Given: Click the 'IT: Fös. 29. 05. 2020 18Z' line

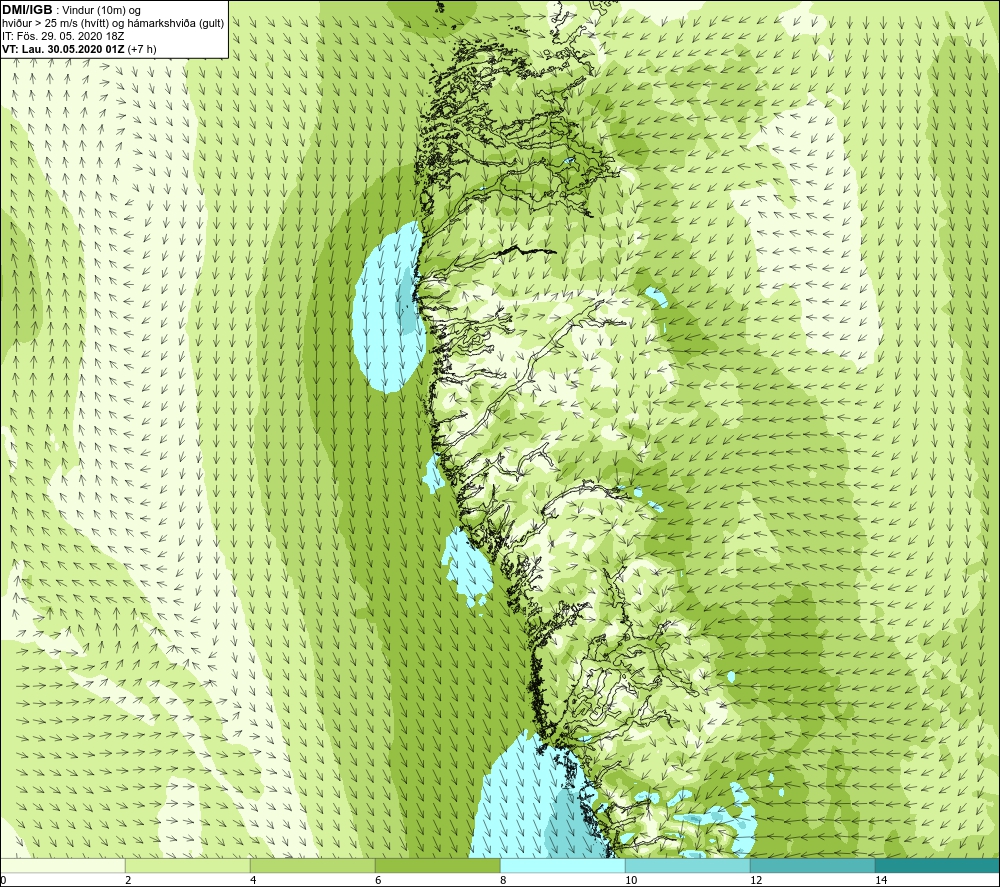Looking at the screenshot, I should [x=62, y=36].
